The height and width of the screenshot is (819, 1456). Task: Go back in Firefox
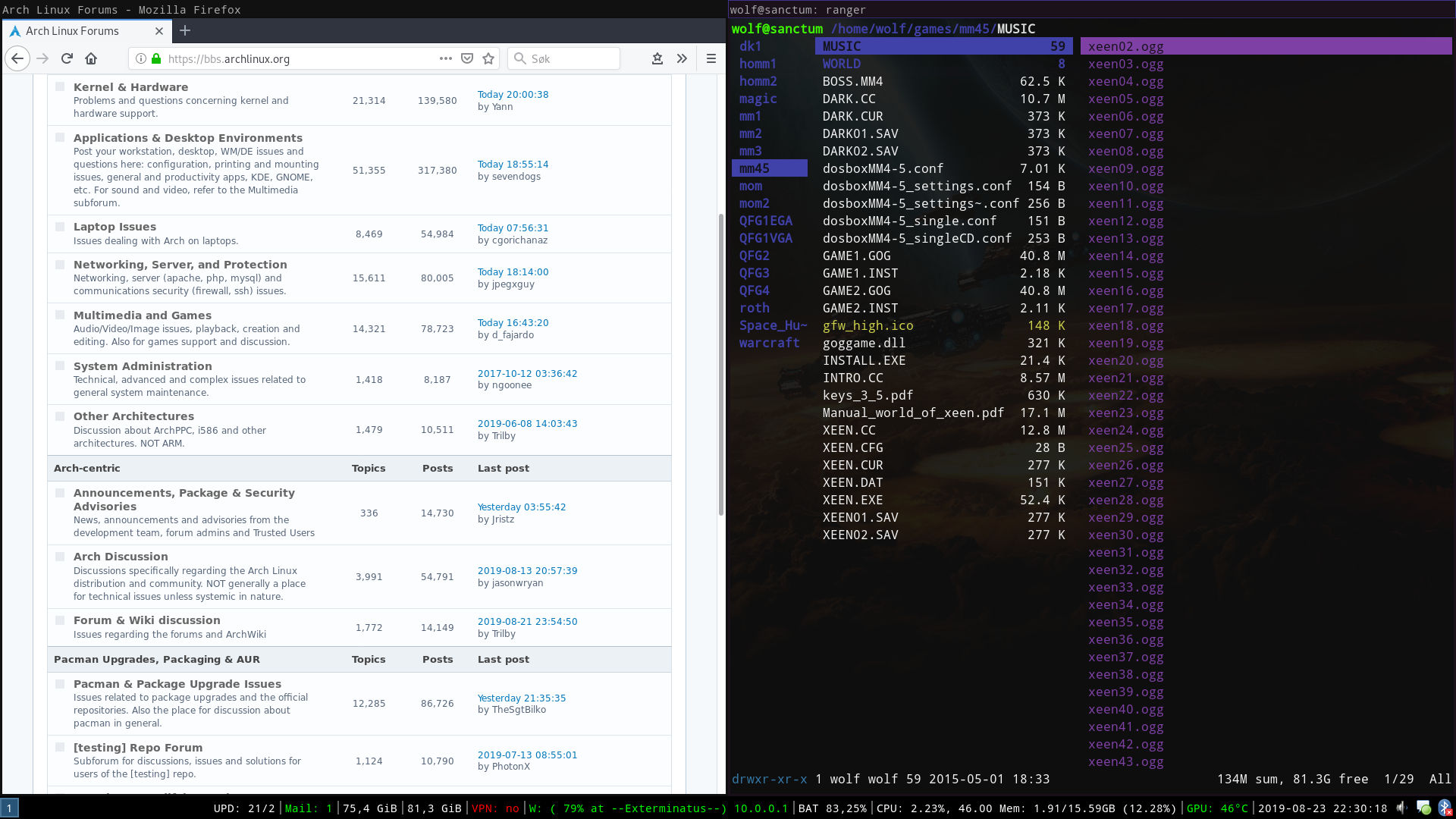(17, 58)
